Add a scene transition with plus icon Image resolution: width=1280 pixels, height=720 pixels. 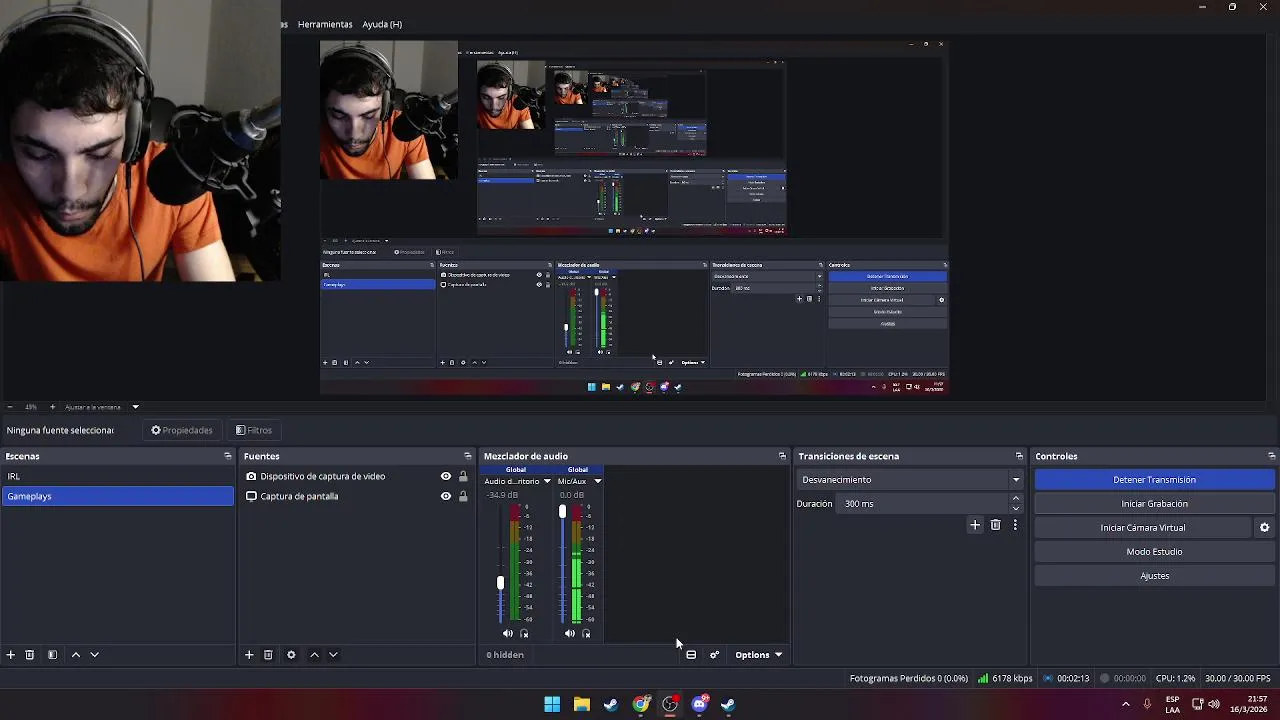tap(975, 525)
